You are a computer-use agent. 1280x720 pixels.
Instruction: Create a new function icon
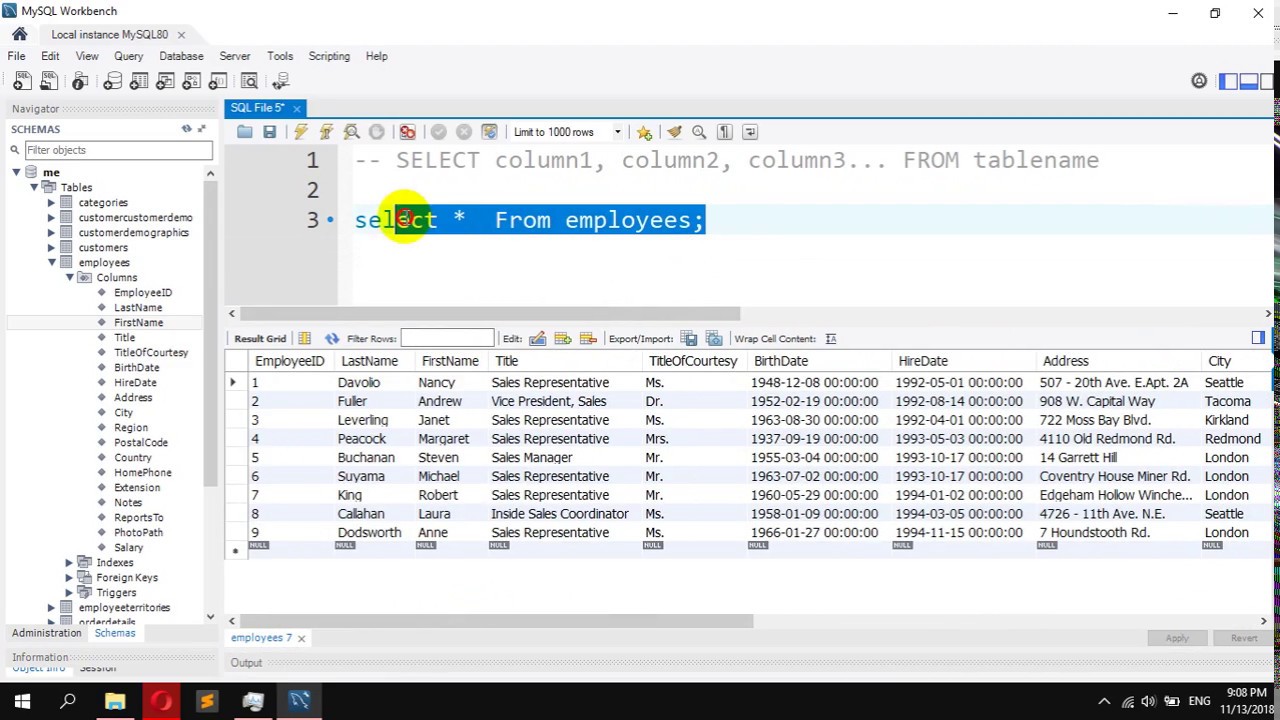pos(217,81)
